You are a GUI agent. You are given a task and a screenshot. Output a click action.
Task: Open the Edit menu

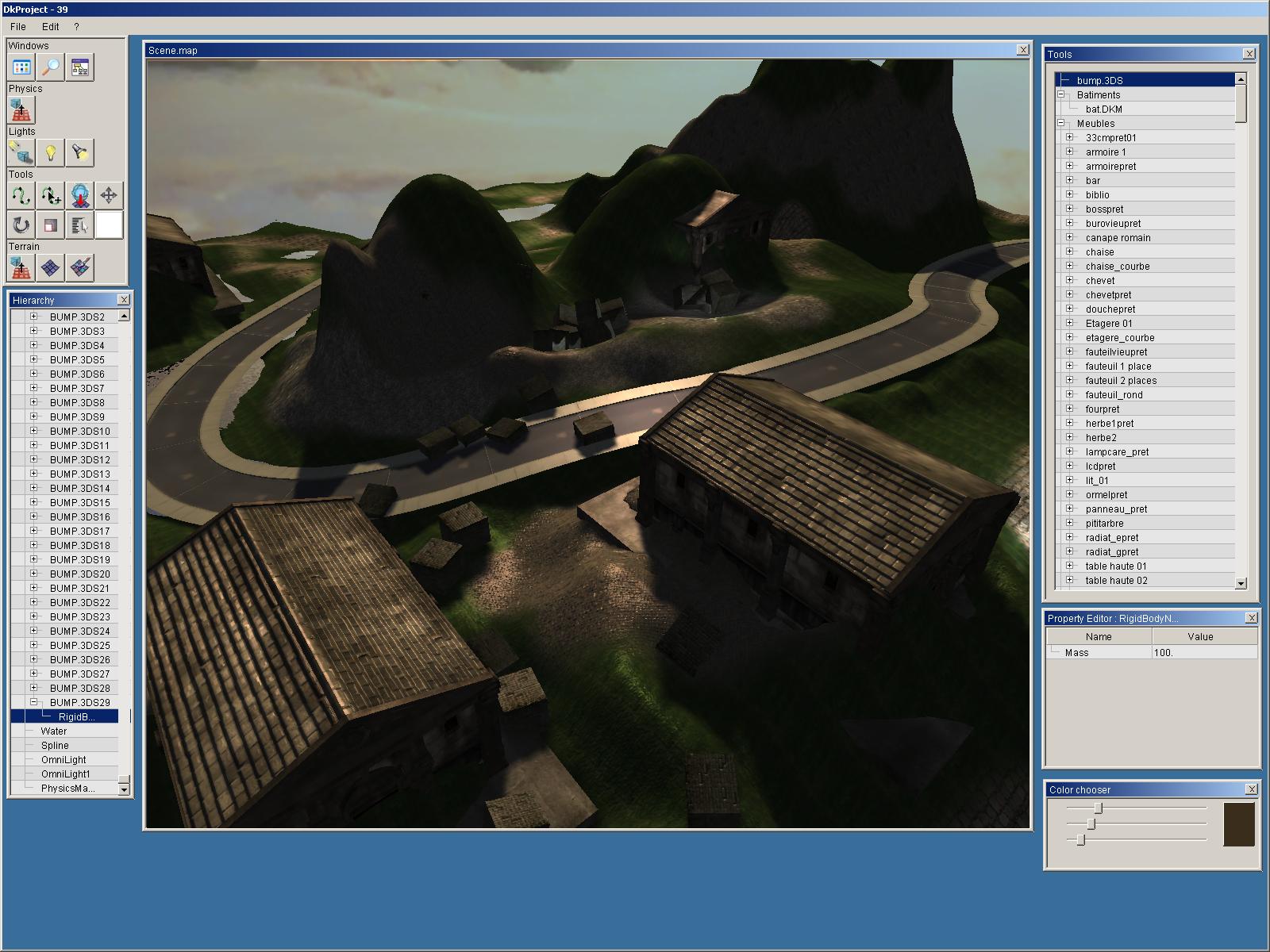click(51, 26)
